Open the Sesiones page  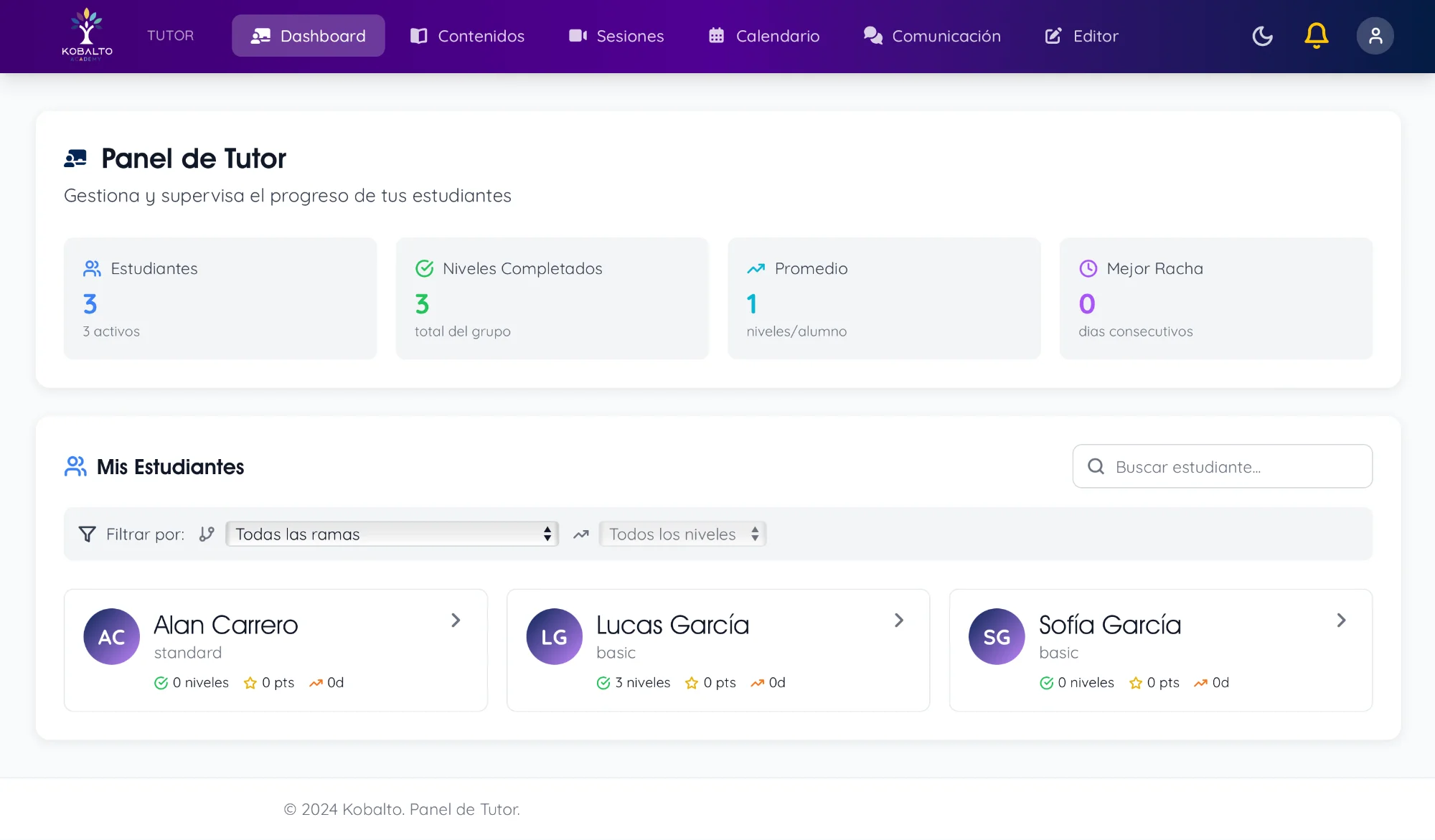(x=616, y=36)
